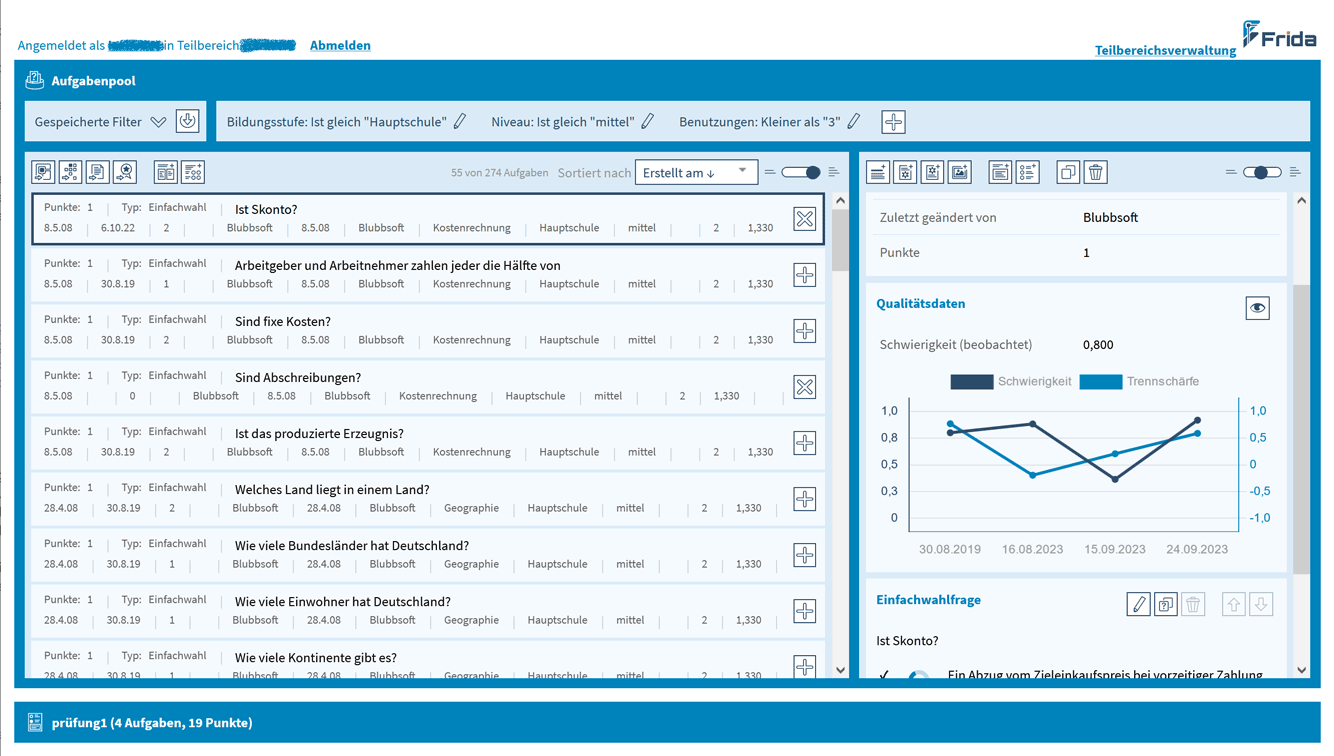
Task: Toggle compact view switch in task list
Action: click(x=801, y=173)
